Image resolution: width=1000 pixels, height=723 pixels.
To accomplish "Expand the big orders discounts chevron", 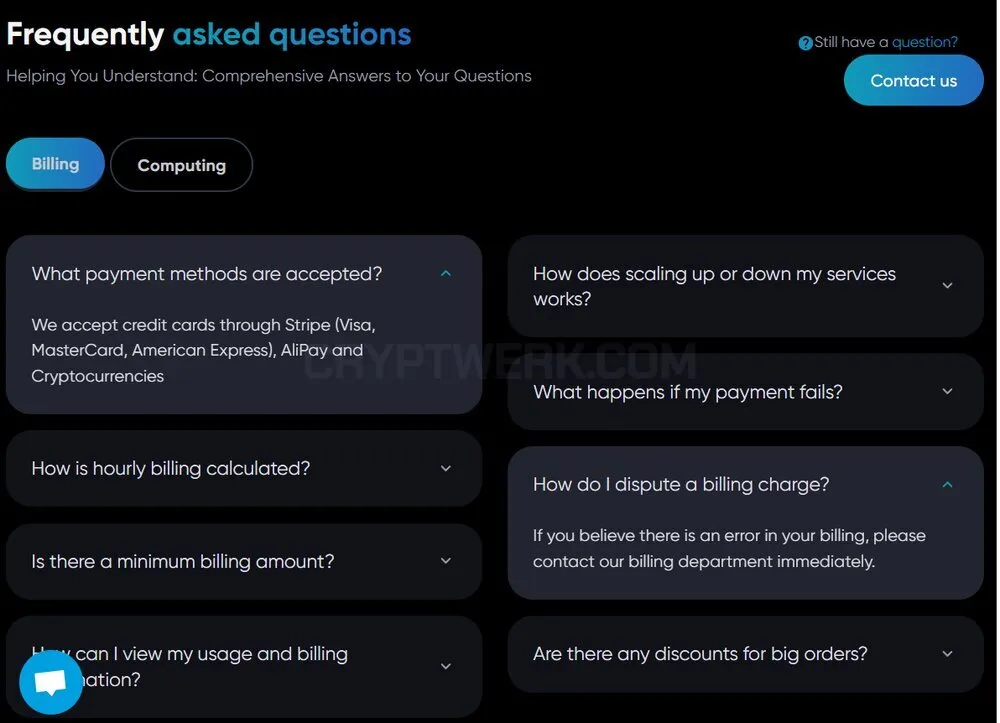I will [x=947, y=654].
